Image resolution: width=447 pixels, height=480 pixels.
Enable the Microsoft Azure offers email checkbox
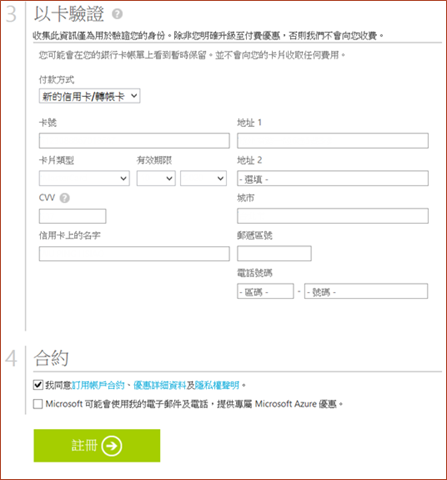pos(38,404)
